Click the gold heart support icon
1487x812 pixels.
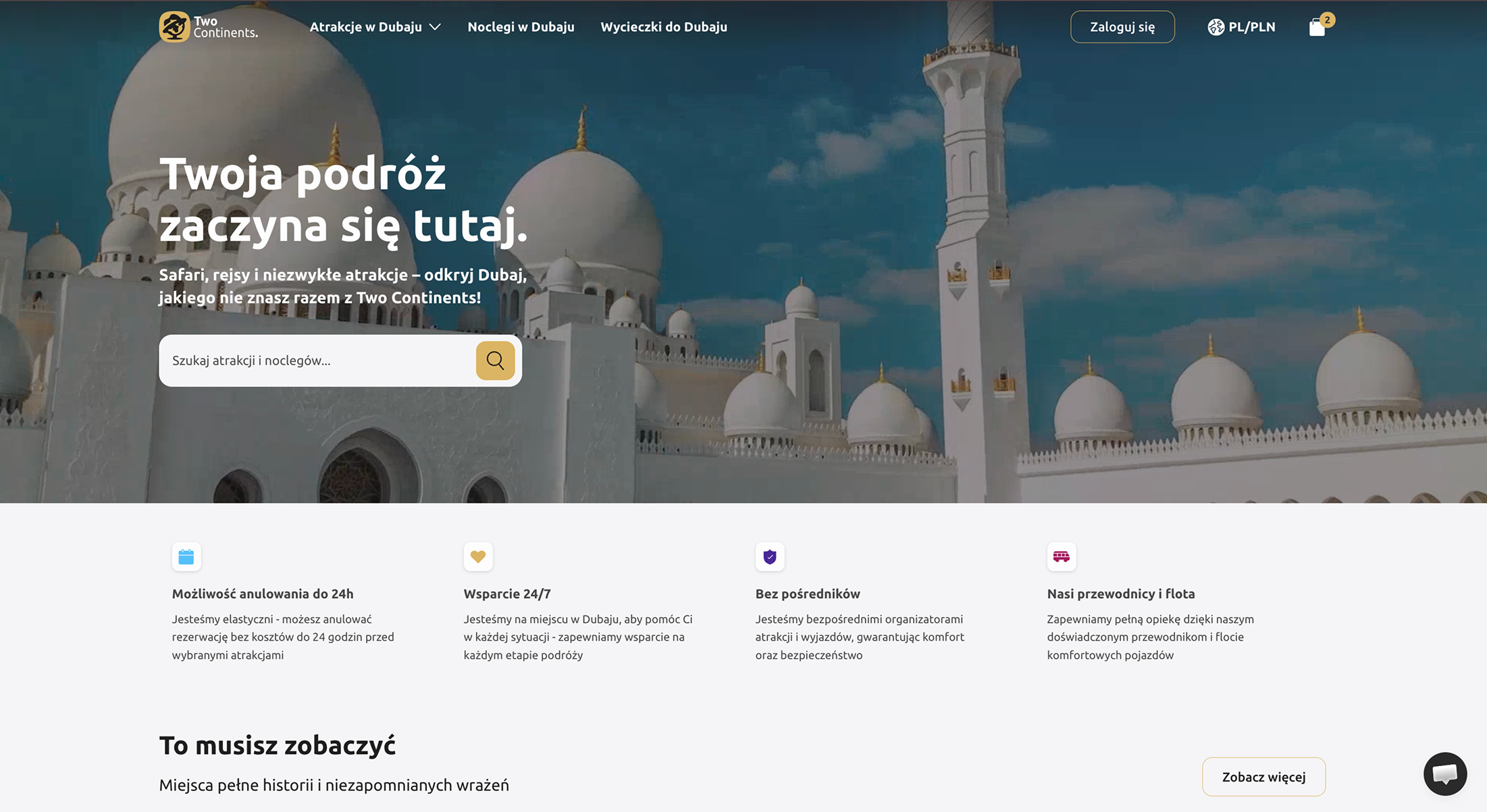tap(478, 557)
